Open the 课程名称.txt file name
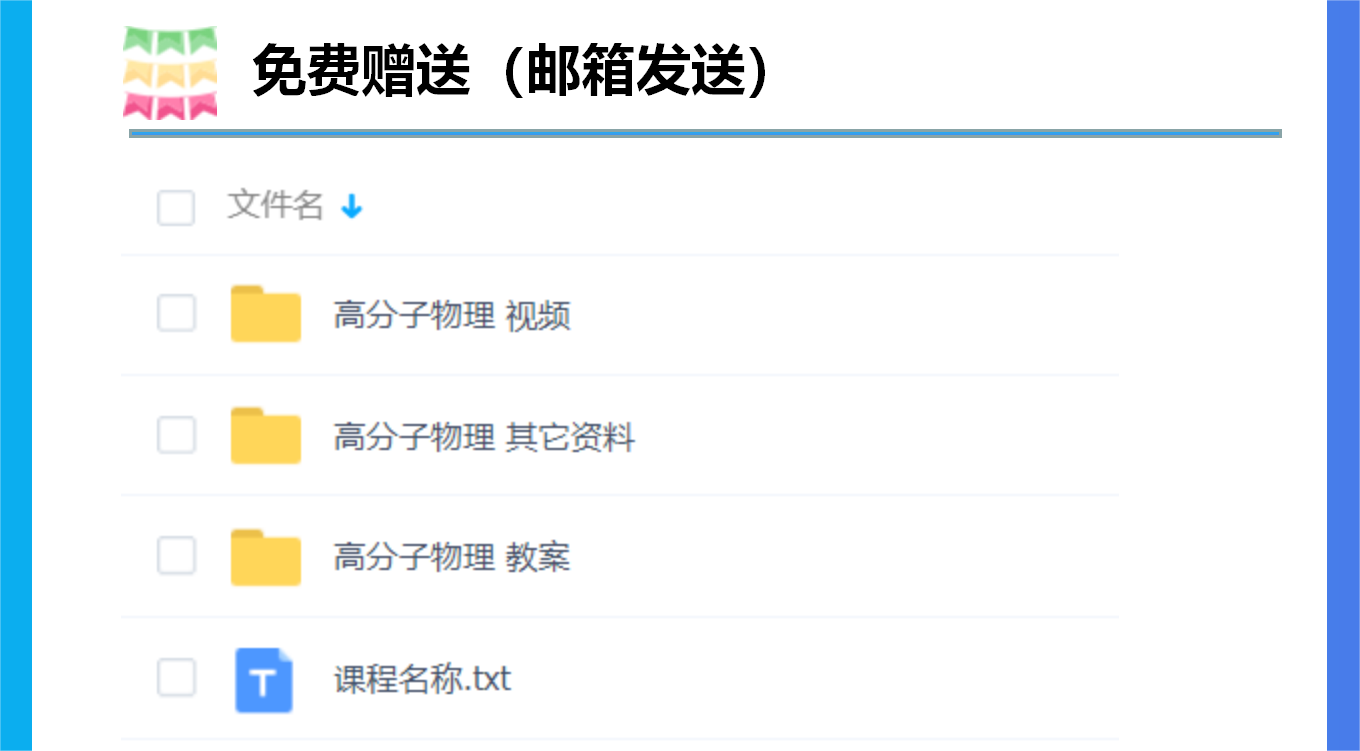Viewport: 1360px width, 751px height. coord(422,680)
